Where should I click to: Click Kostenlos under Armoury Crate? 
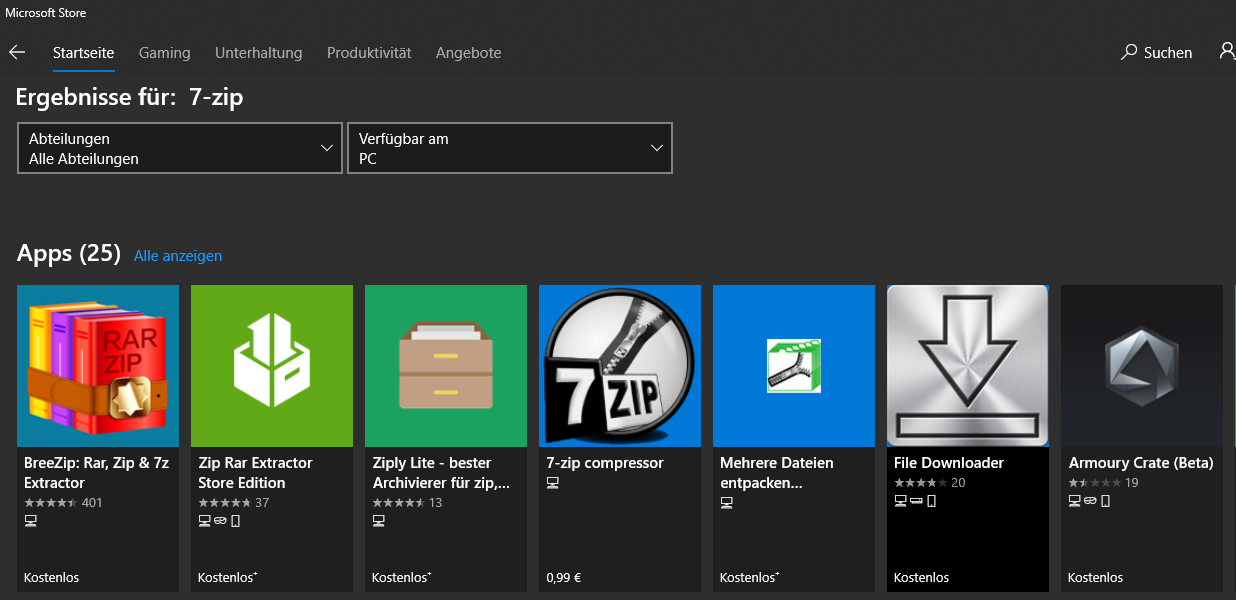(x=1096, y=578)
